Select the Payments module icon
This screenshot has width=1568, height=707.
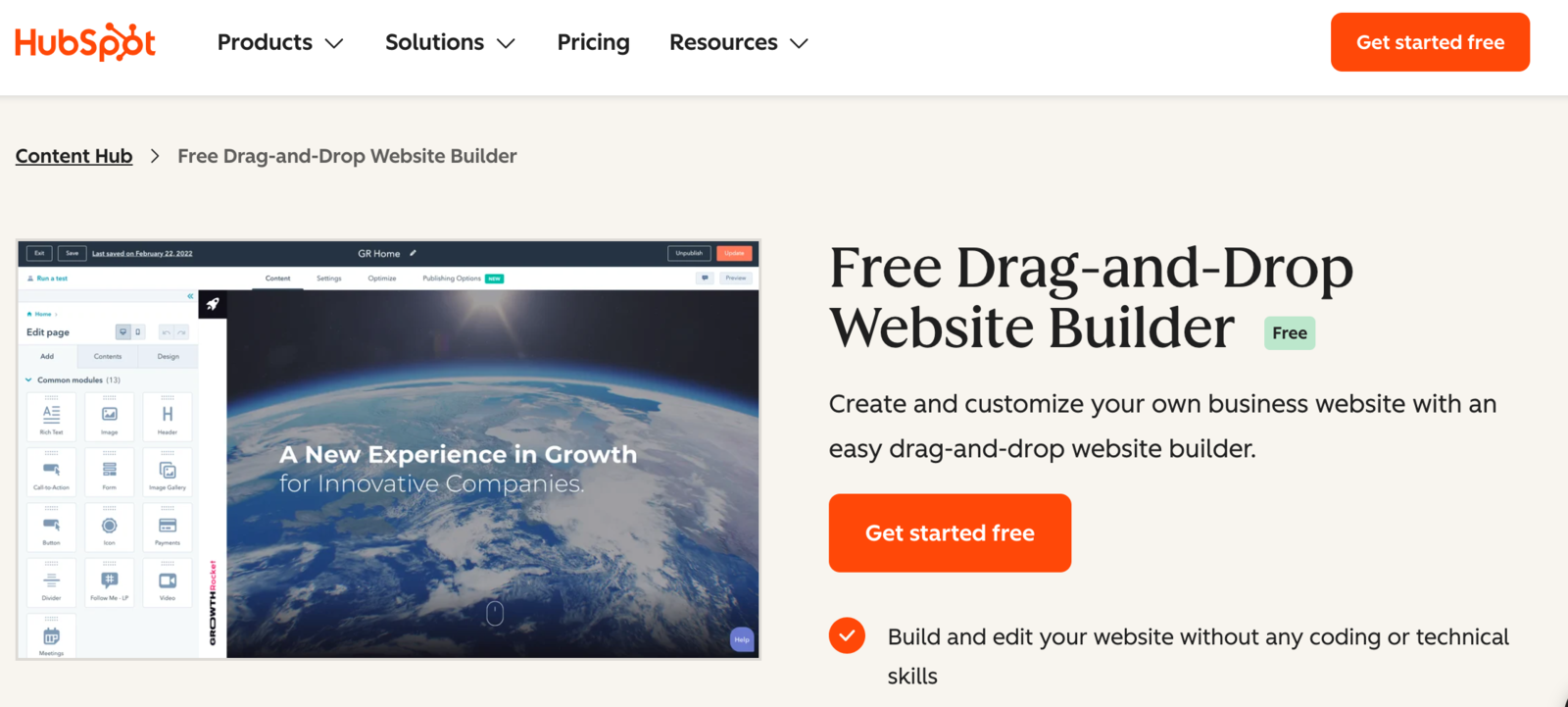click(168, 528)
